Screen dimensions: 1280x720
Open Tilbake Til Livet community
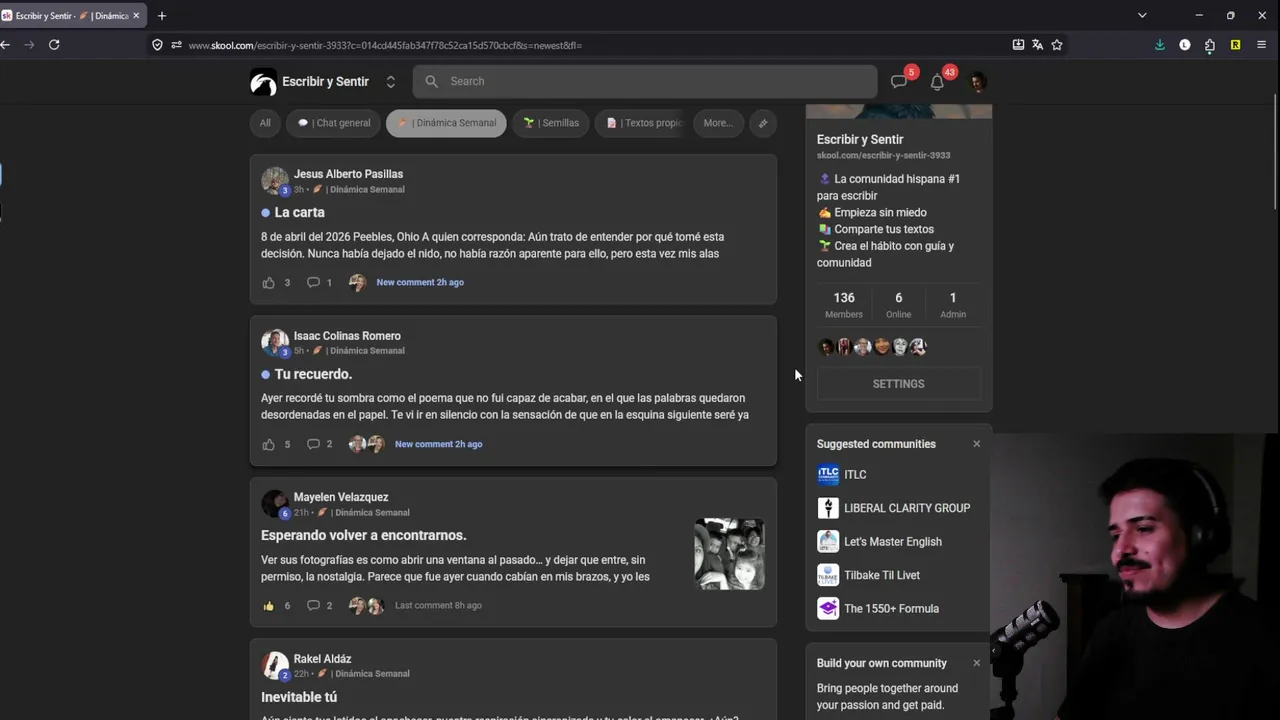coord(869,575)
